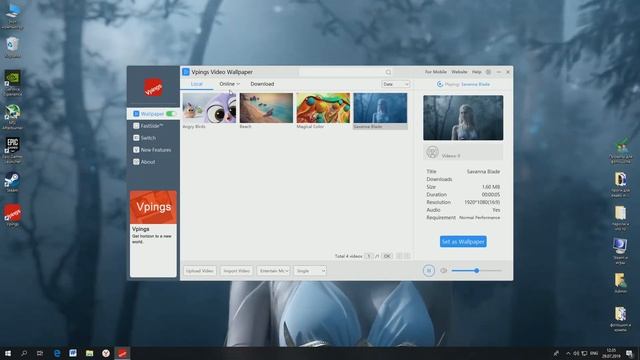Show hidden system tray icons
This screenshot has height=360, width=640.
tap(568, 353)
